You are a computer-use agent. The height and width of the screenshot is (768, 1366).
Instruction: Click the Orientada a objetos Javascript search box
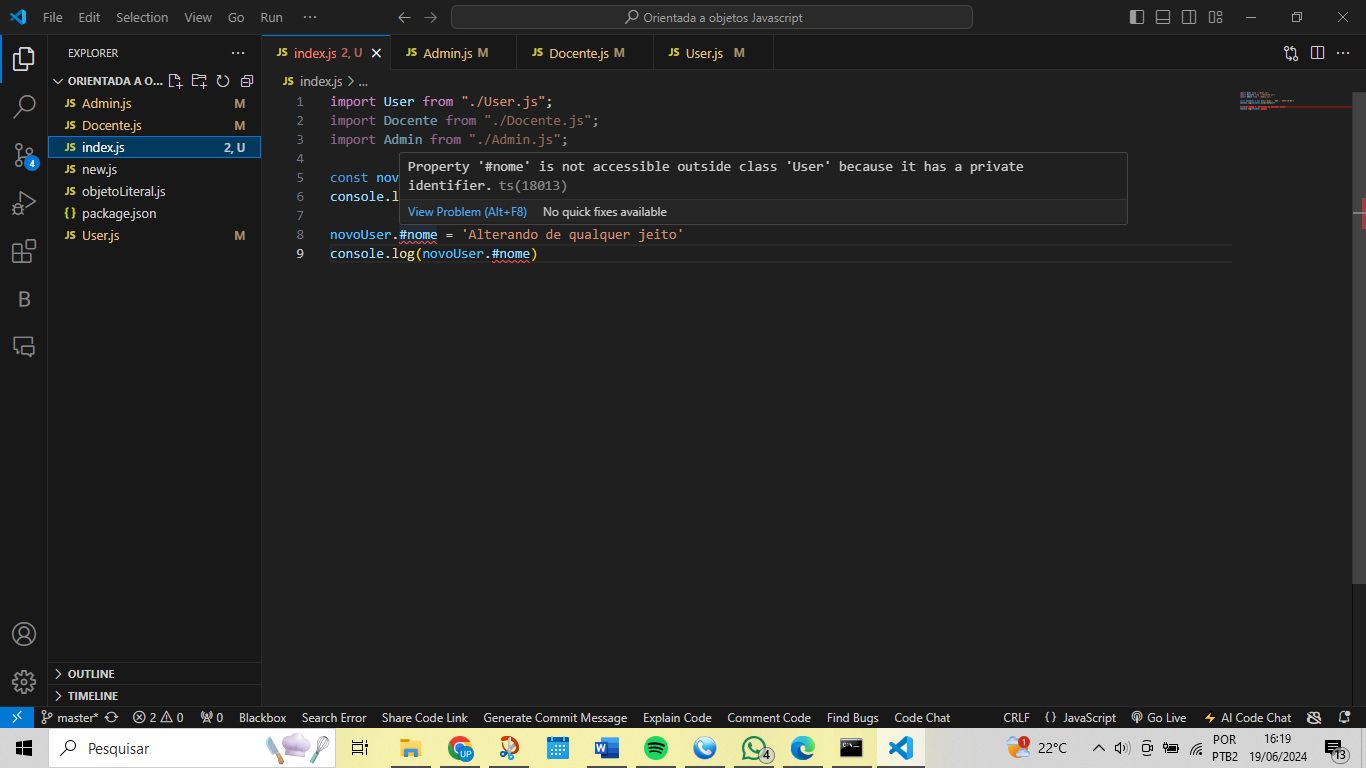[x=711, y=17]
